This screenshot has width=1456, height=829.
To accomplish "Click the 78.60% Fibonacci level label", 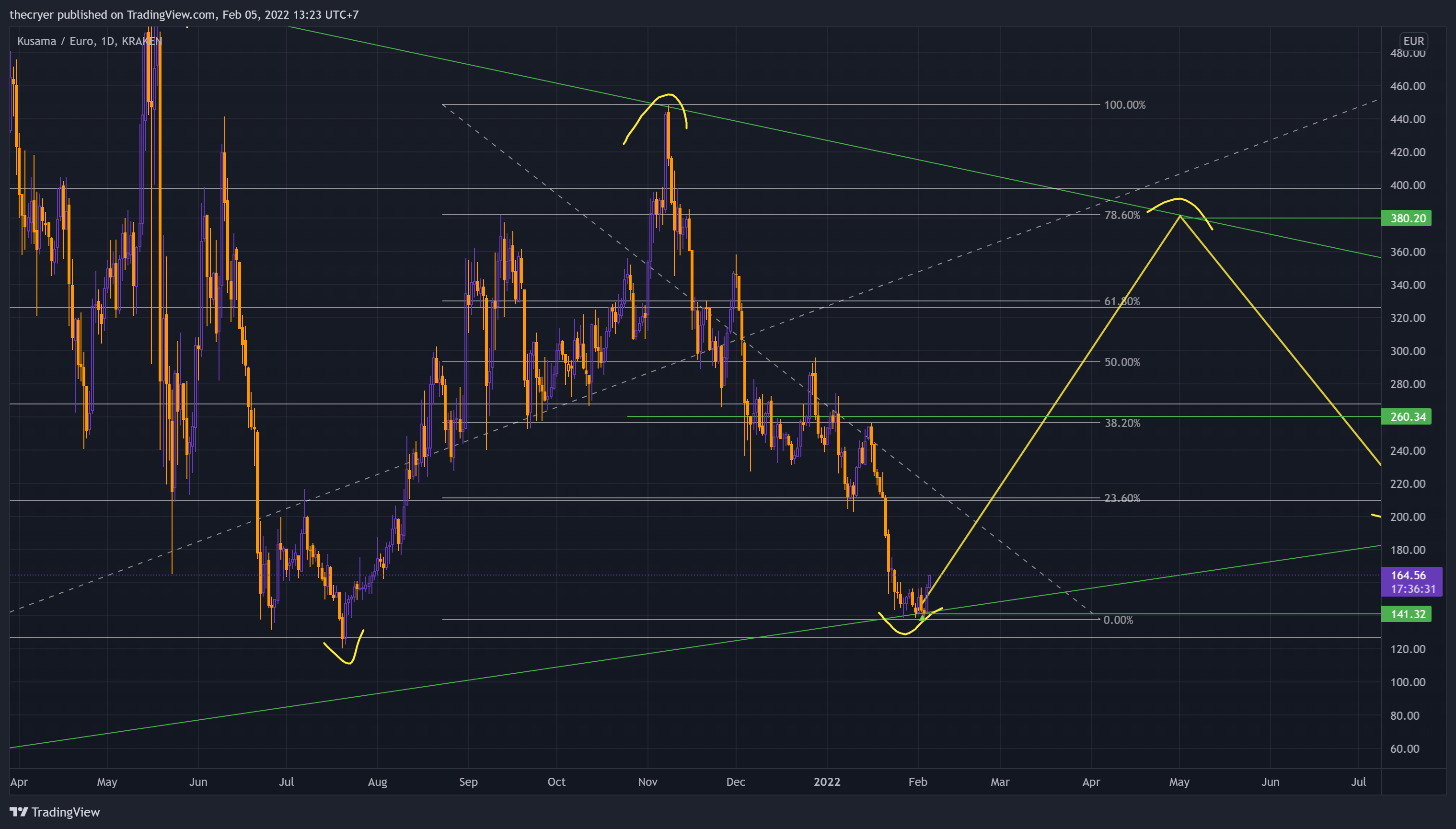I will click(x=1122, y=215).
